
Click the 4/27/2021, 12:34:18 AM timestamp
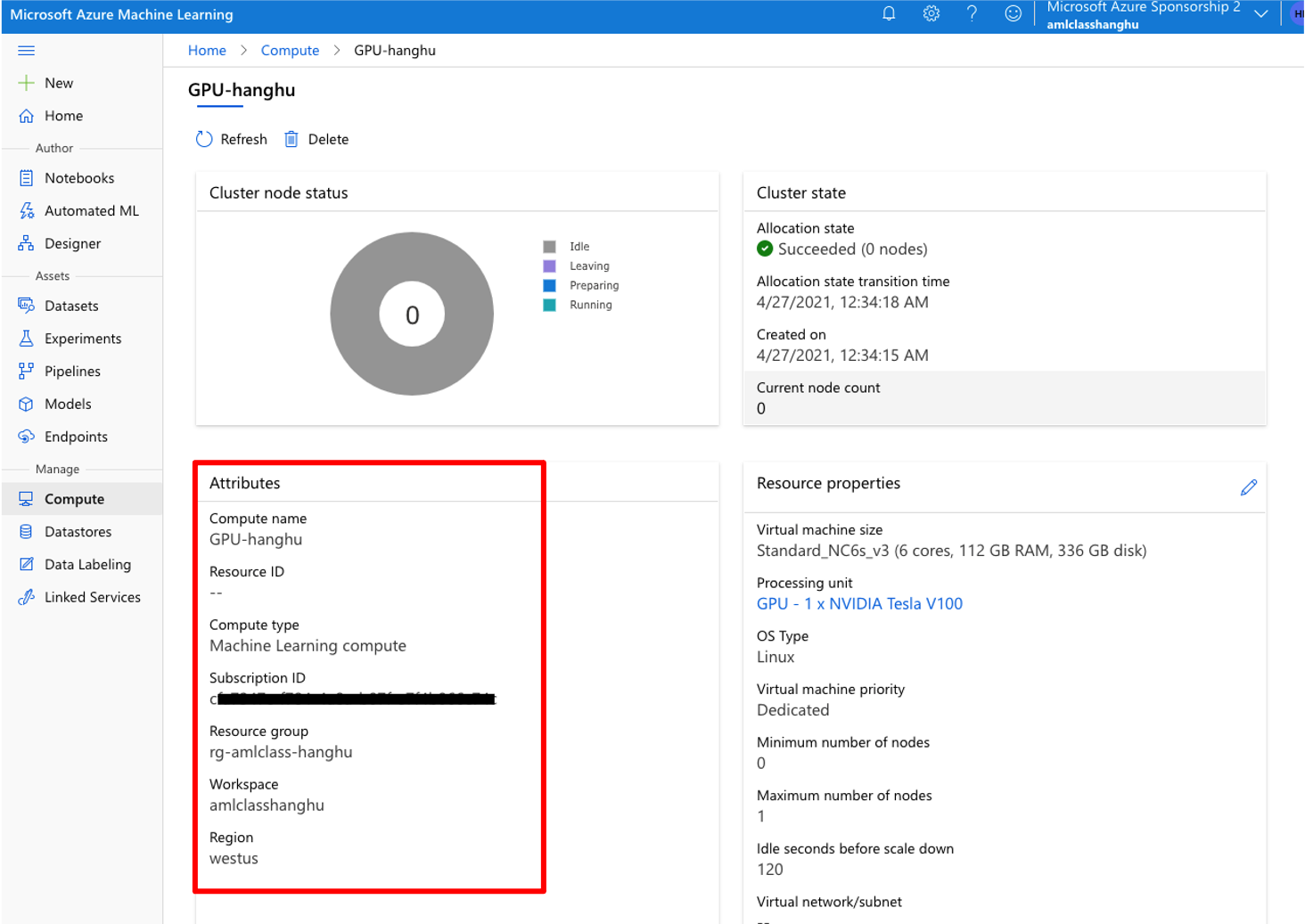pos(842,302)
